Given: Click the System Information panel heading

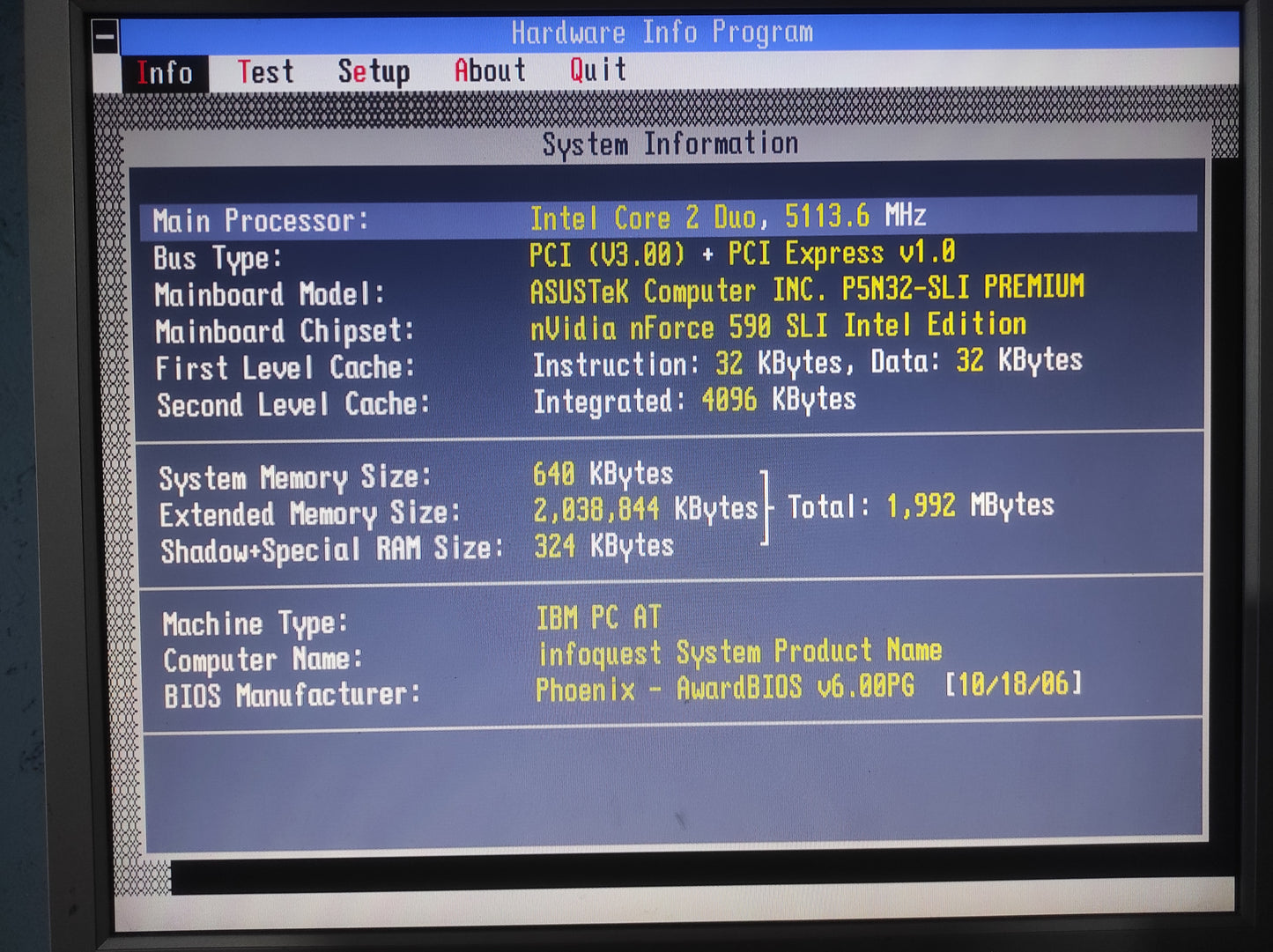Looking at the screenshot, I should pos(670,144).
